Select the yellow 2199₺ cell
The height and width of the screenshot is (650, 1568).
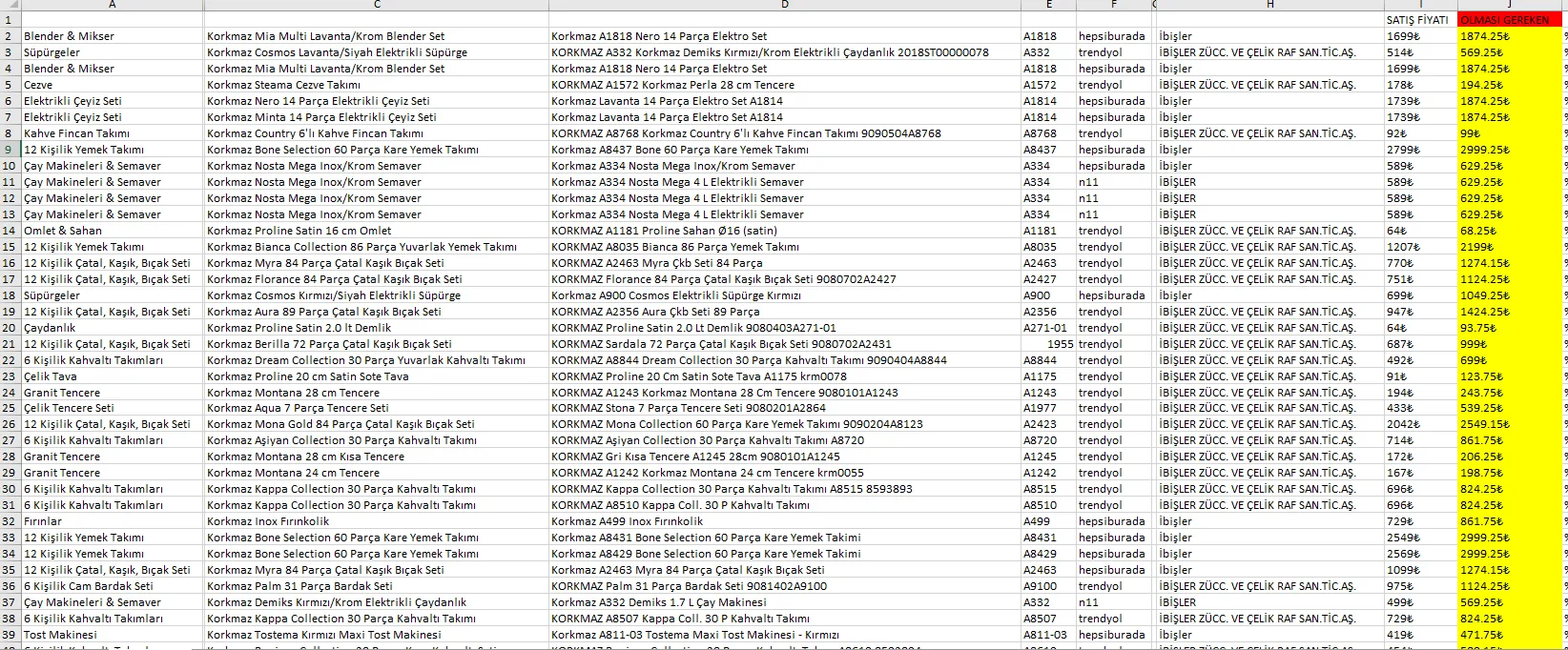1510,247
